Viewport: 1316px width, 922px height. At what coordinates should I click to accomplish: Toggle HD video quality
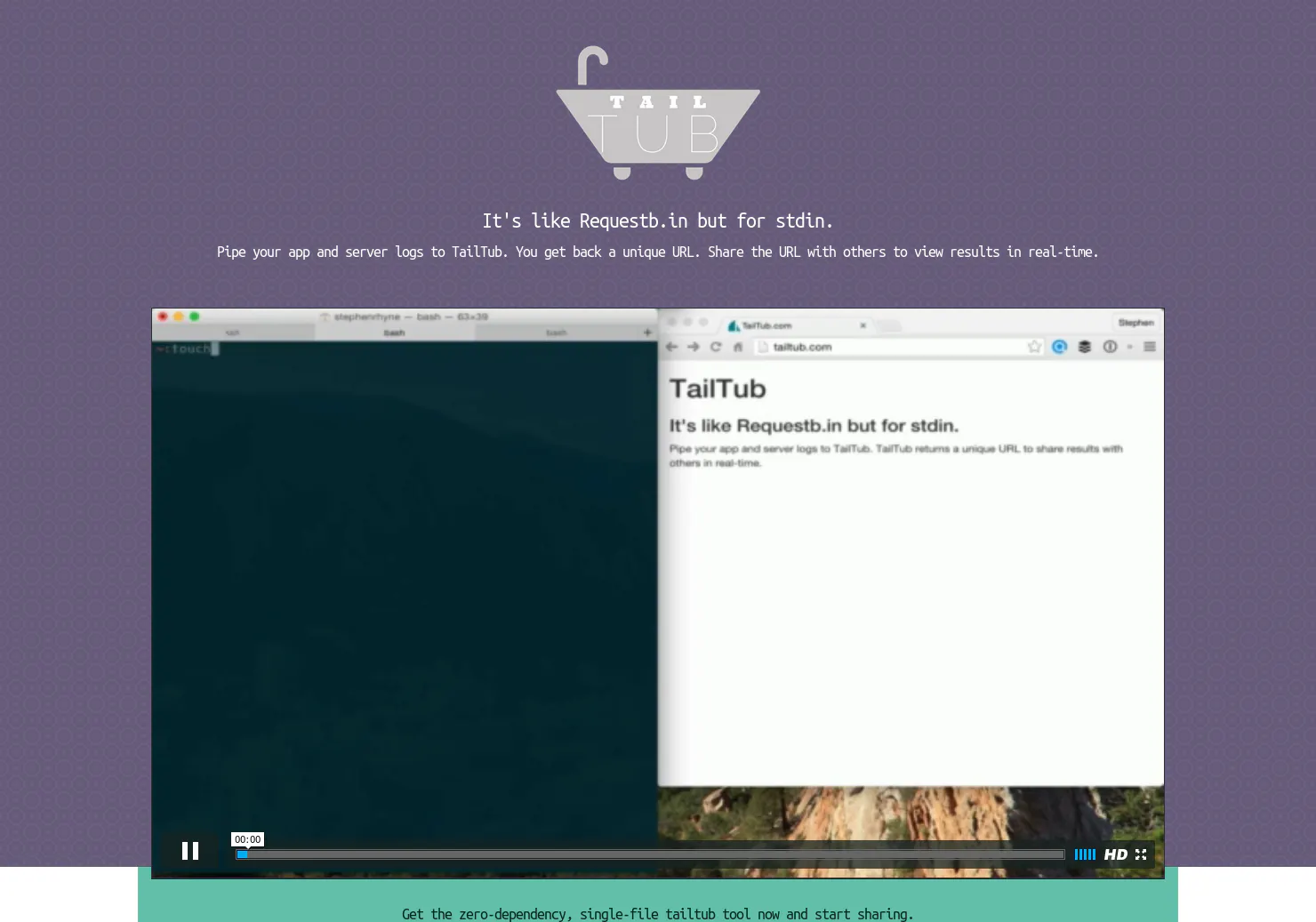(1115, 854)
